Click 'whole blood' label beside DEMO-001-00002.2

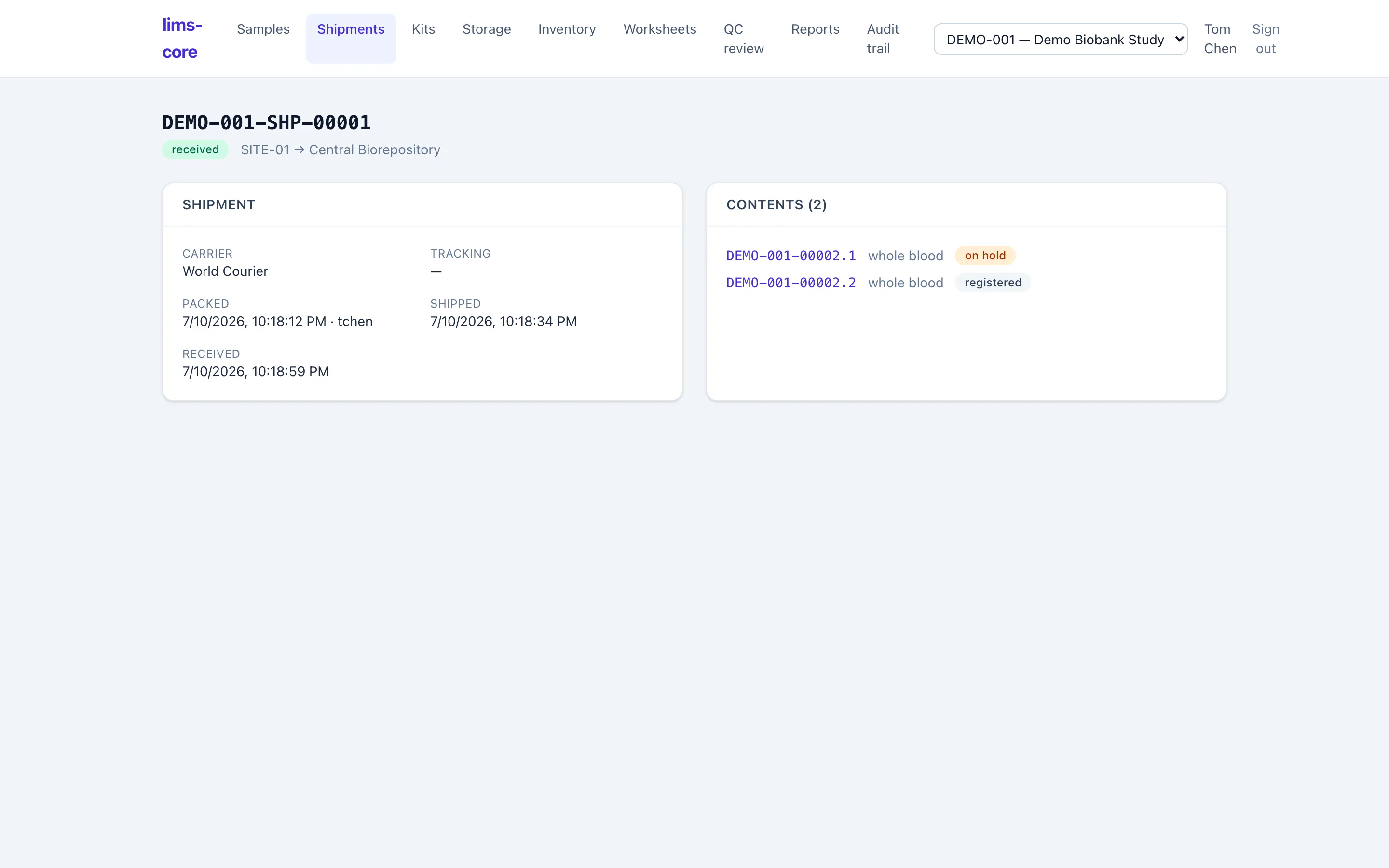coord(905,283)
